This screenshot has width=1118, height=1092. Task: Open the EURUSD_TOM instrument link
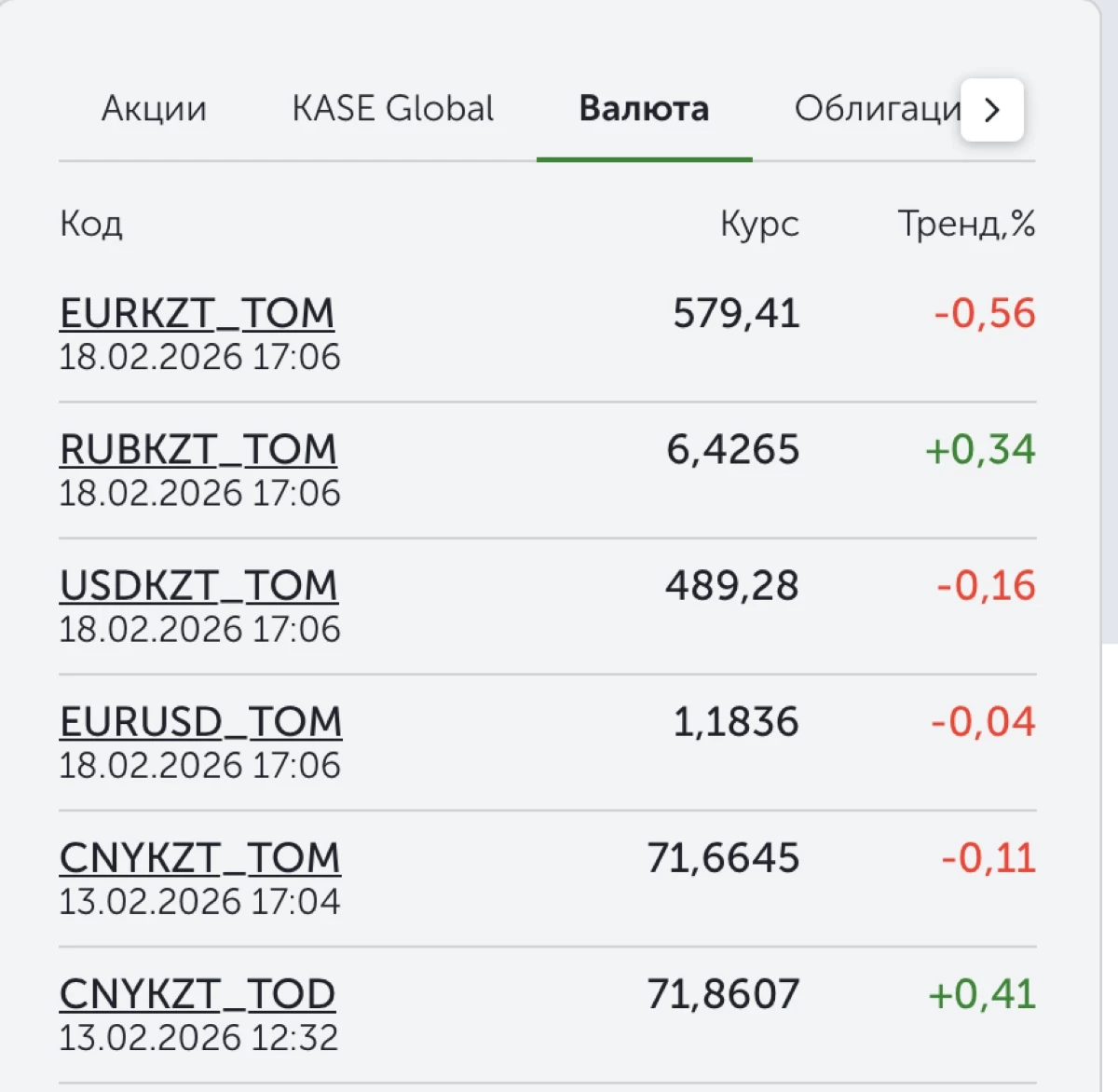tap(200, 721)
